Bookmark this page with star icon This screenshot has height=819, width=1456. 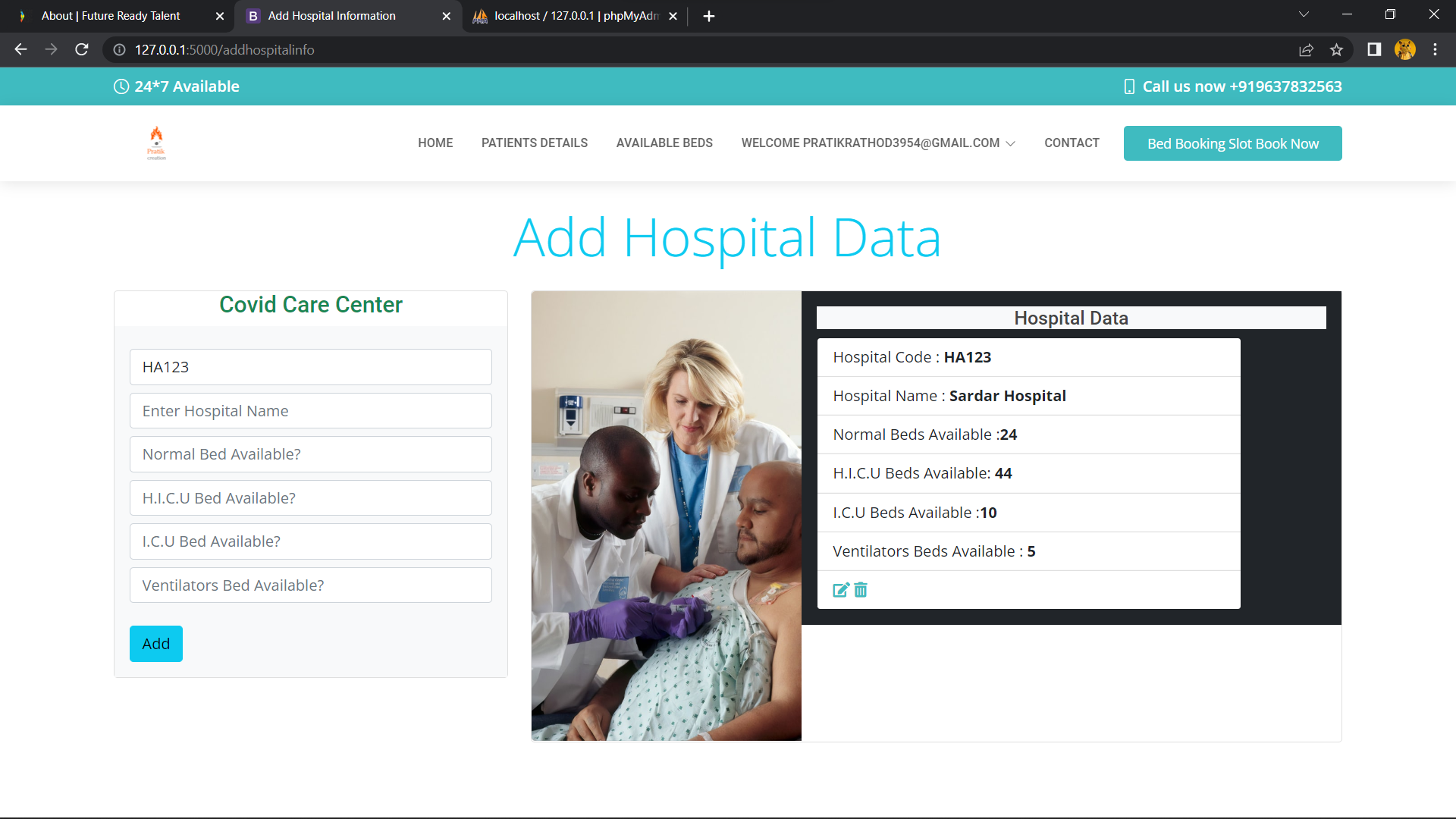[x=1336, y=49]
